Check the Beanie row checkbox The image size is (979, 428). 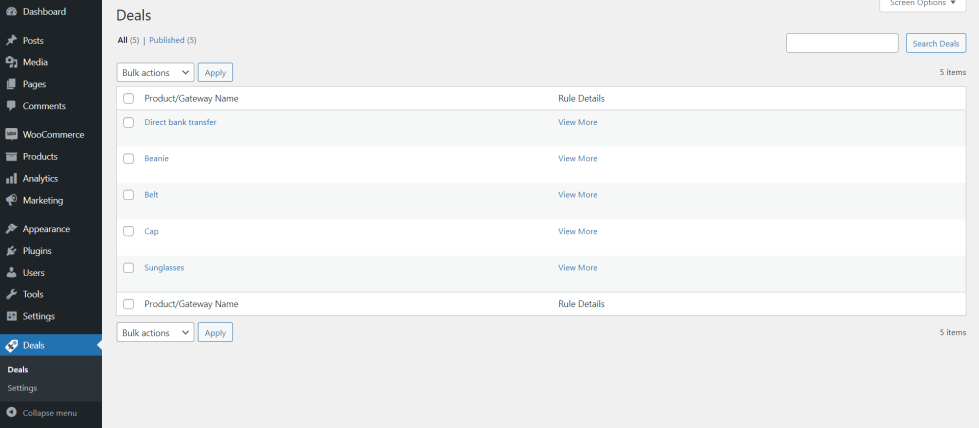(128, 159)
